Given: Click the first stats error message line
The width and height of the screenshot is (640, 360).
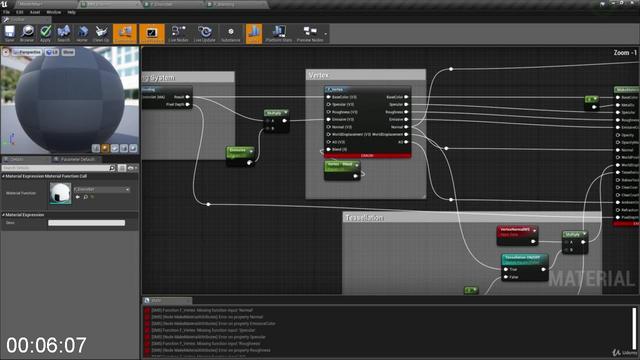Looking at the screenshot, I should click(x=202, y=310).
